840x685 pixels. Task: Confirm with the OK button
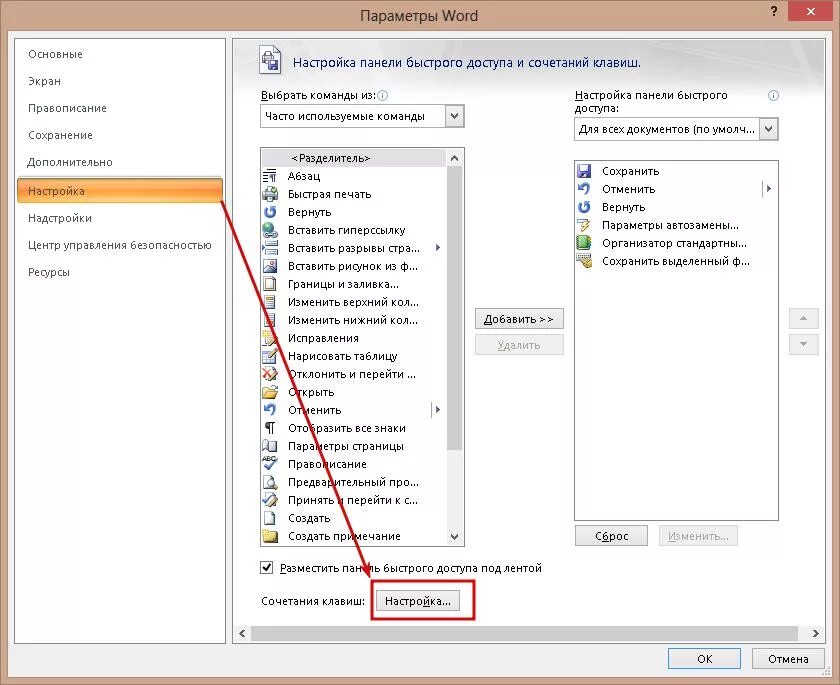coord(704,659)
